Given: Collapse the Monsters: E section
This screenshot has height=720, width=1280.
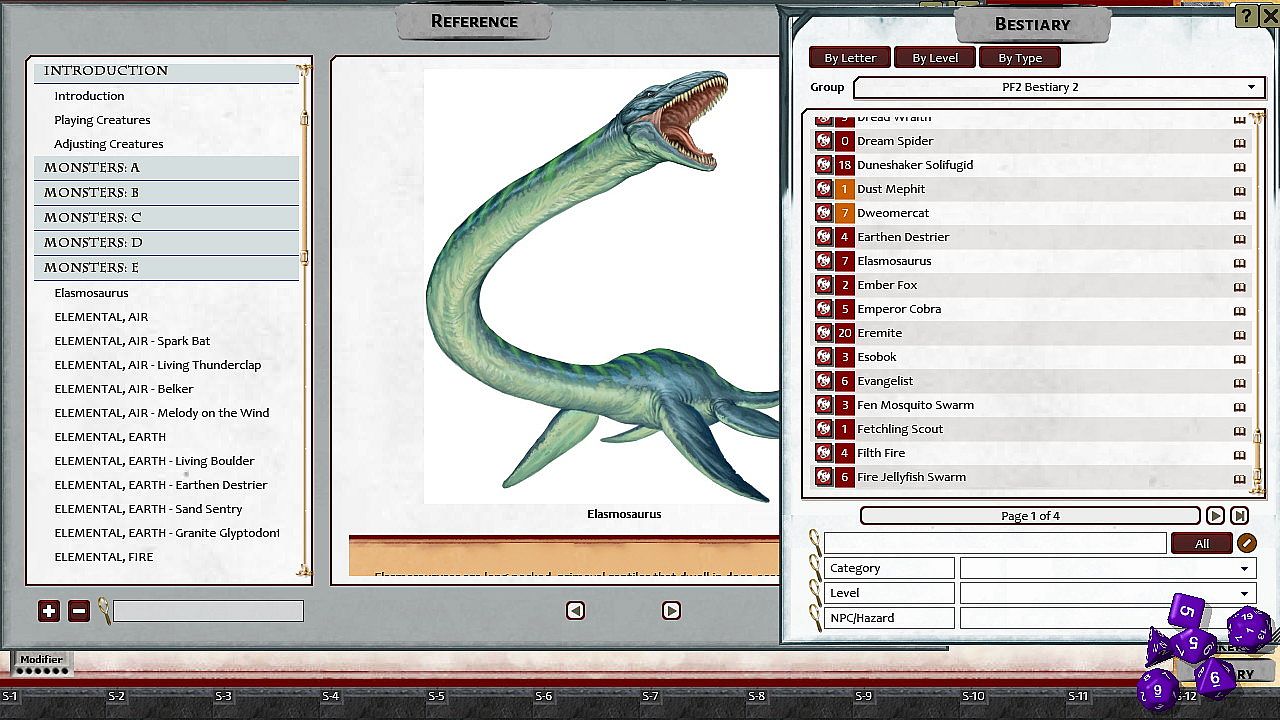Looking at the screenshot, I should [91, 268].
